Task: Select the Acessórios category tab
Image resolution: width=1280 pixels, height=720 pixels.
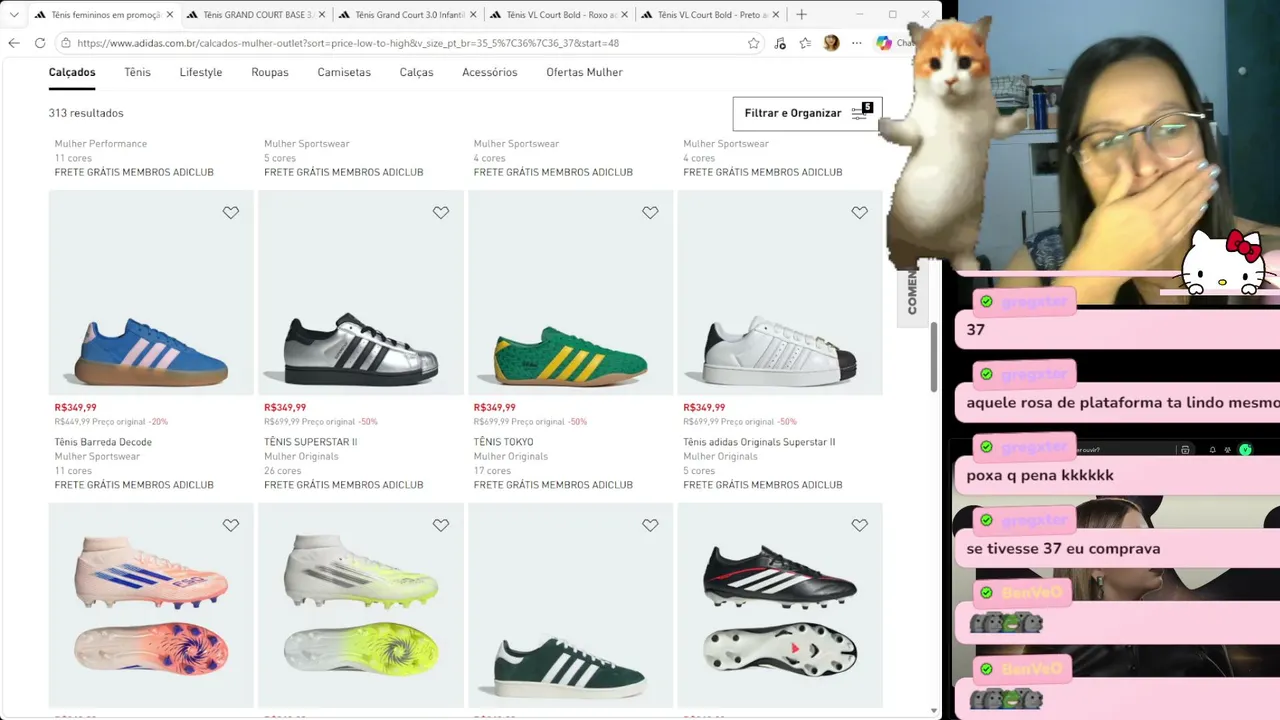Action: point(490,72)
